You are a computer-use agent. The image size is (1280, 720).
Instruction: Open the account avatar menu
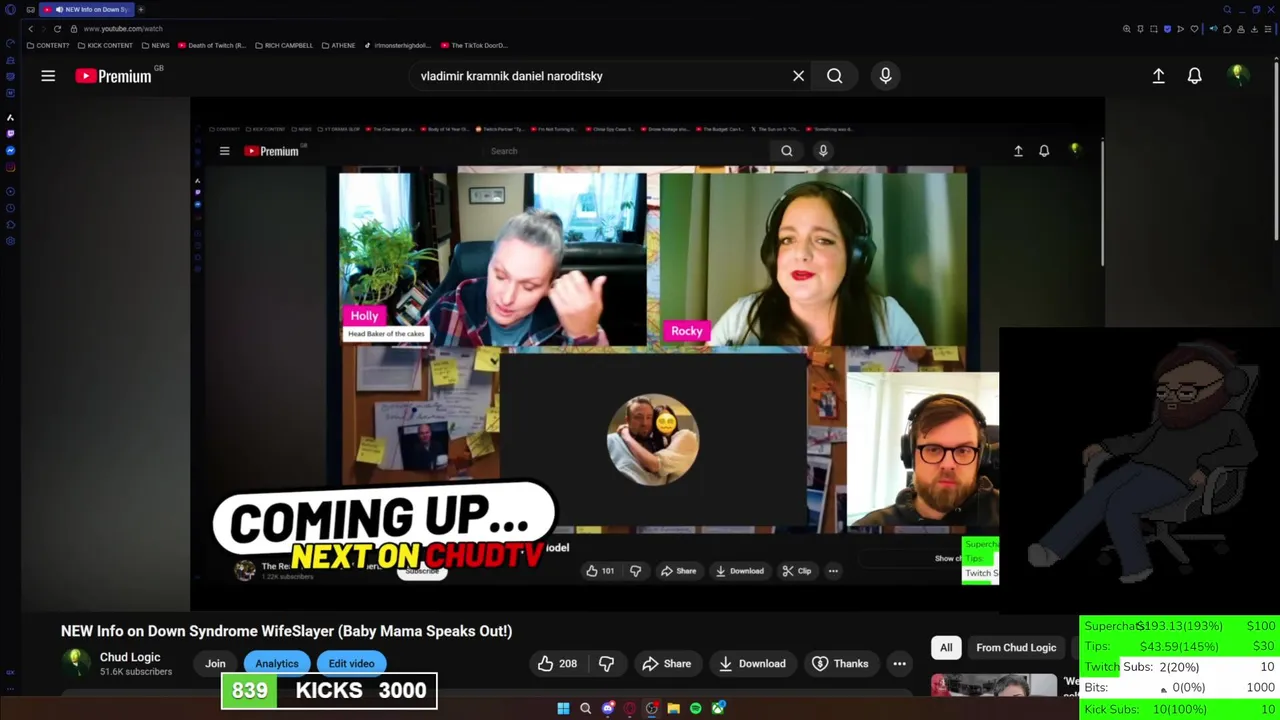coord(1238,75)
